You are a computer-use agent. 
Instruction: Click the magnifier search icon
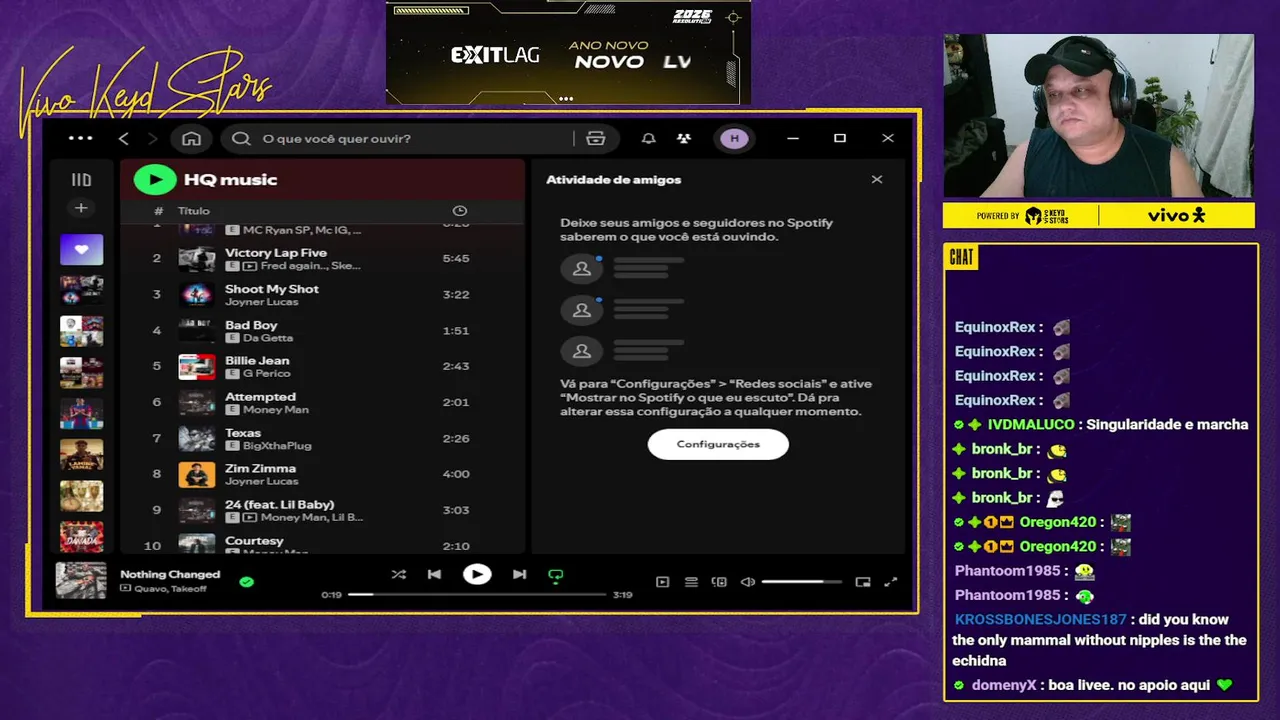tap(241, 138)
